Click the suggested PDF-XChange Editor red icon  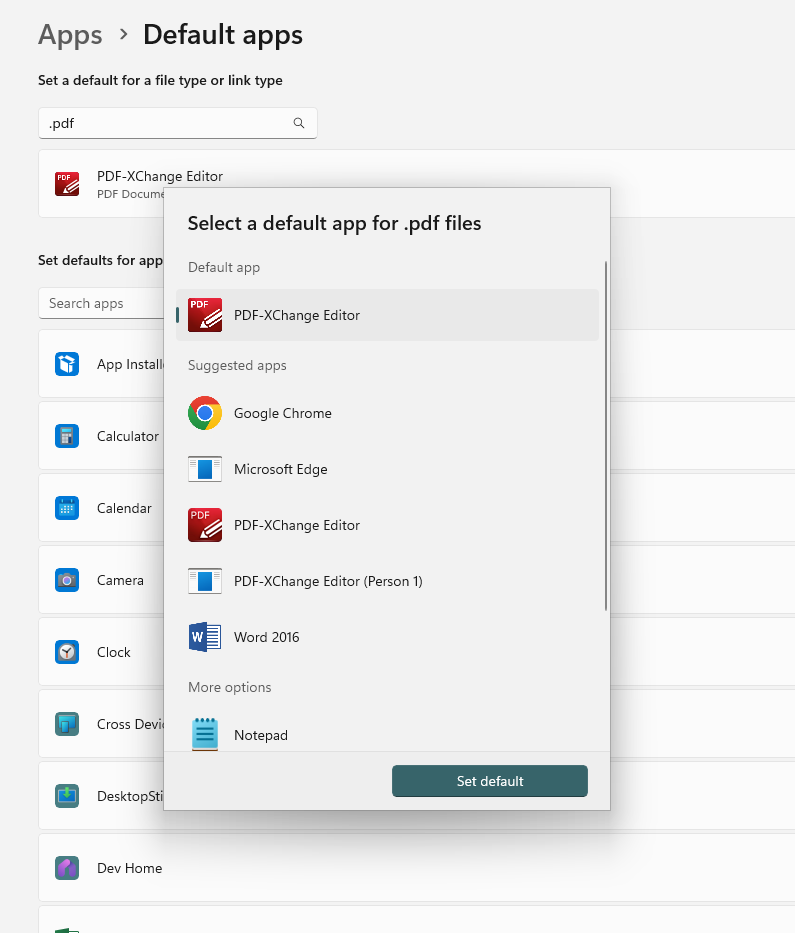tap(205, 525)
